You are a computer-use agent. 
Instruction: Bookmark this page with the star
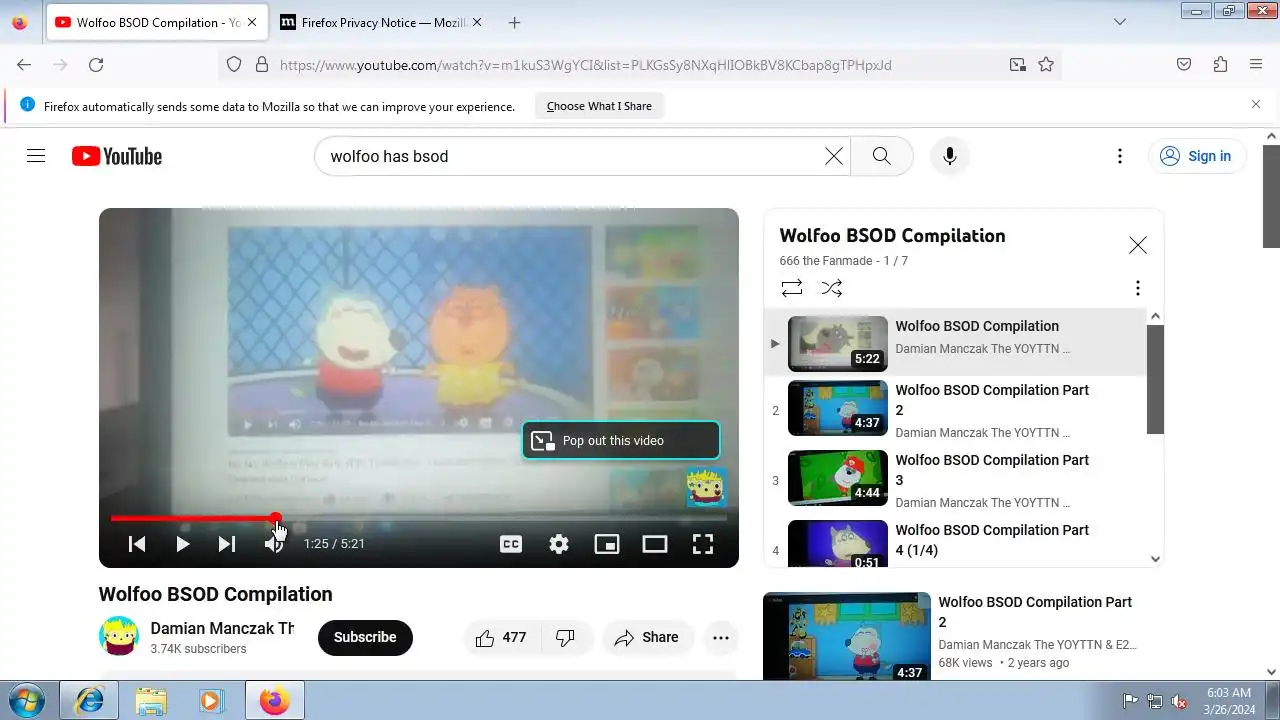(1046, 64)
